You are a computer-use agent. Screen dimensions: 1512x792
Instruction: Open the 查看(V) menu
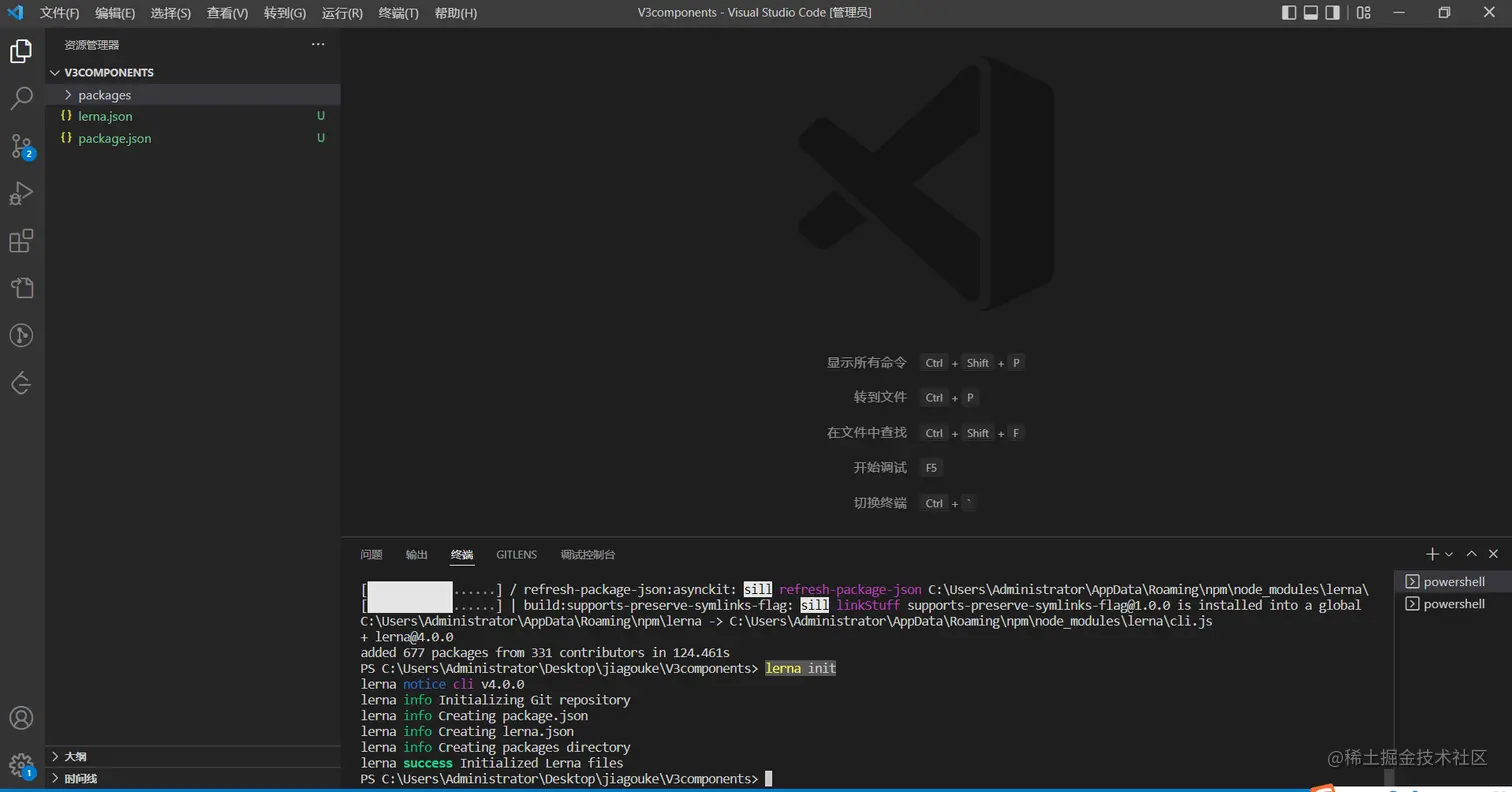[228, 13]
